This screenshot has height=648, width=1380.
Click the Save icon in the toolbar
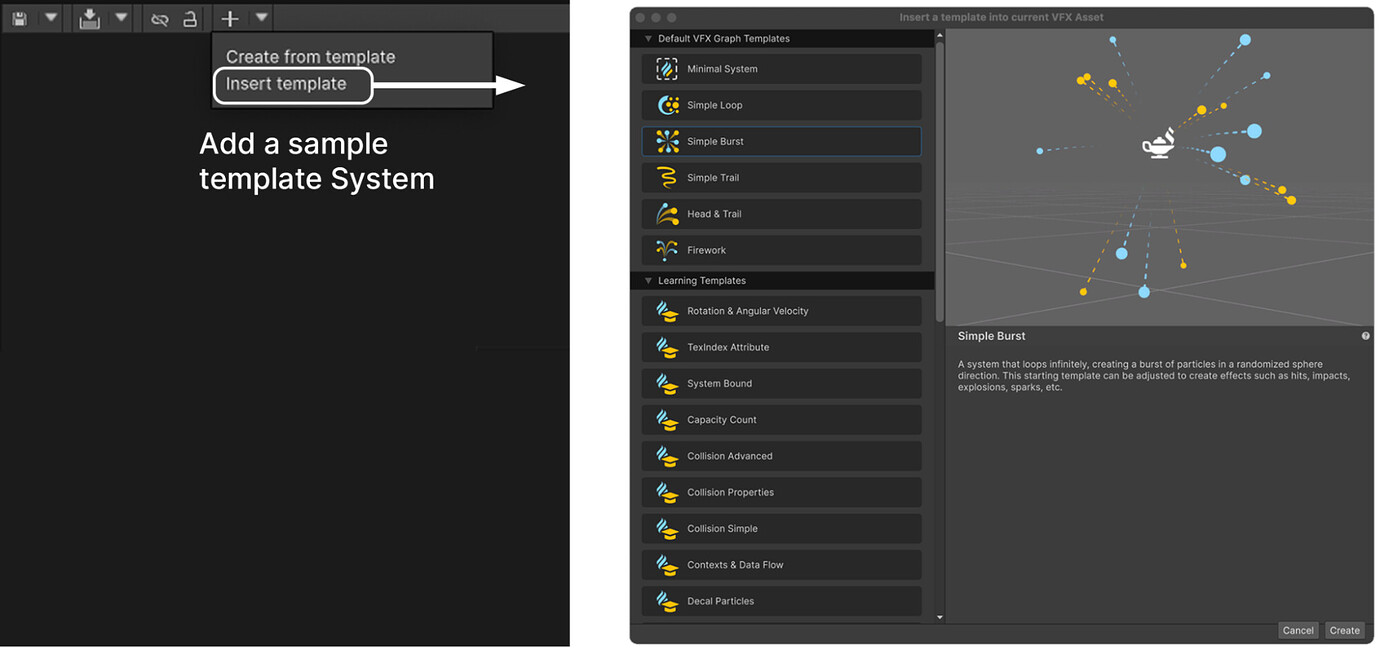point(18,17)
